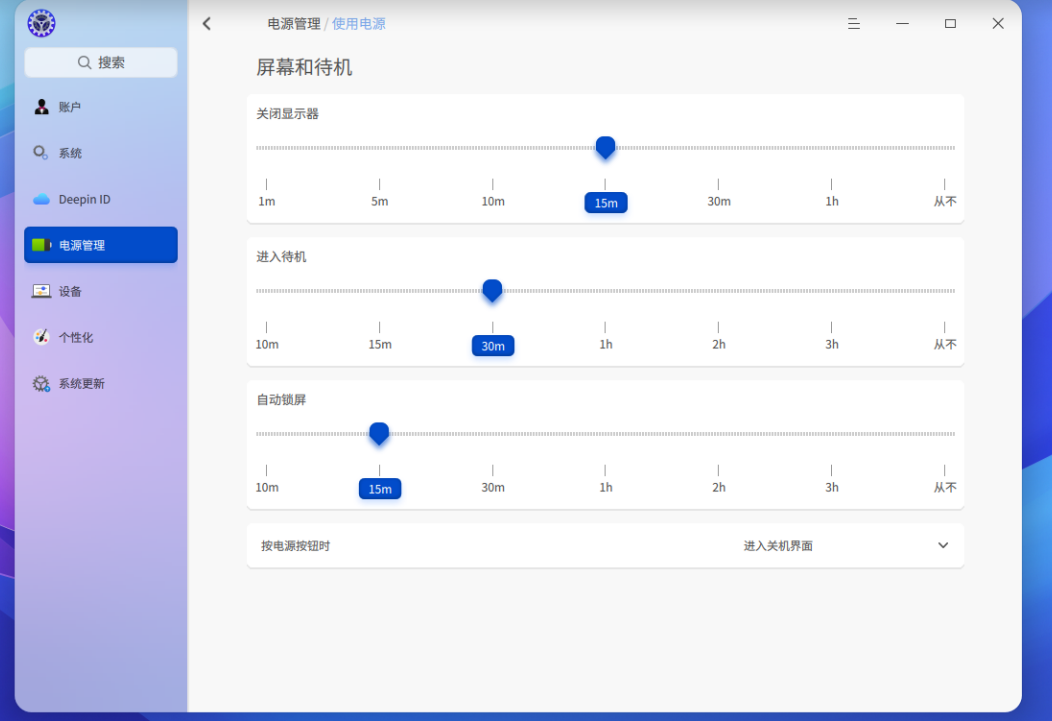
Task: Open 个性化 sidebar entry
Action: pyautogui.click(x=101, y=337)
